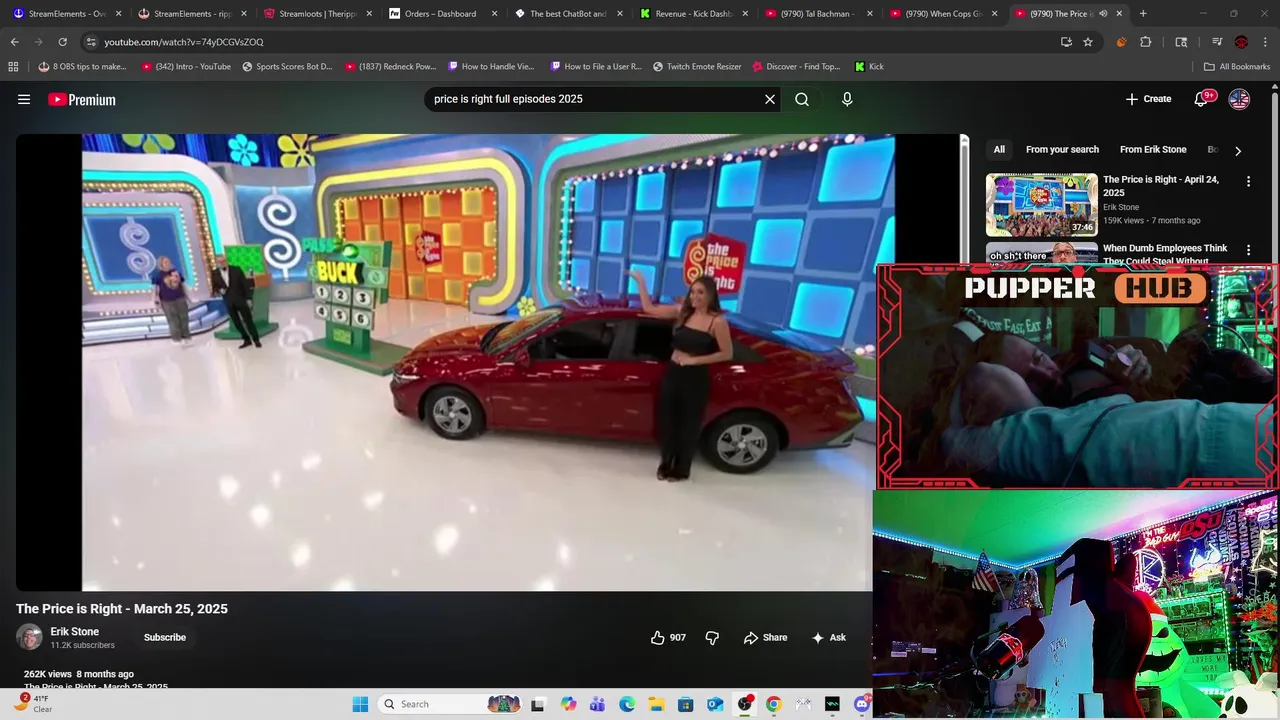Open the YouTube hamburger guide menu
The width and height of the screenshot is (1280, 720).
tap(24, 99)
